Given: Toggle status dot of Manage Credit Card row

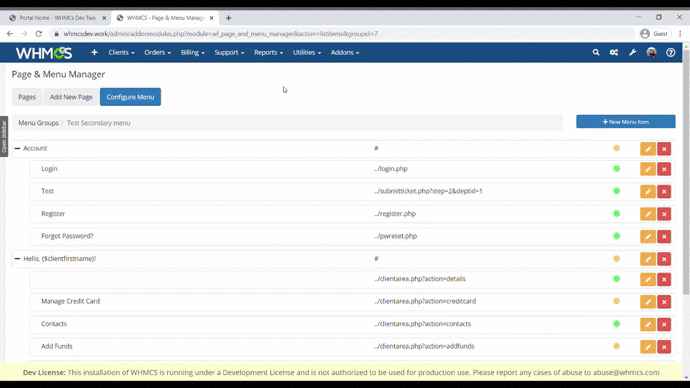Looking at the screenshot, I should pyautogui.click(x=617, y=301).
